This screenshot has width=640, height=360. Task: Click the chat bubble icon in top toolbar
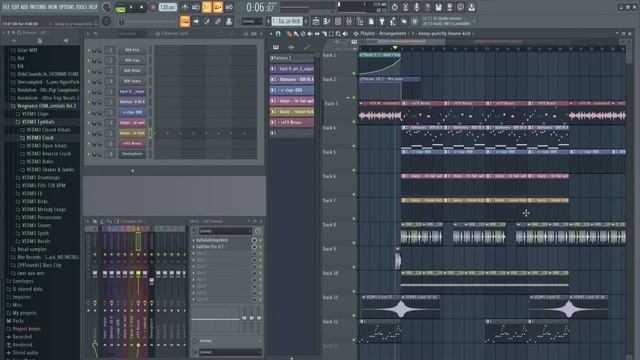pyautogui.click(x=460, y=7)
